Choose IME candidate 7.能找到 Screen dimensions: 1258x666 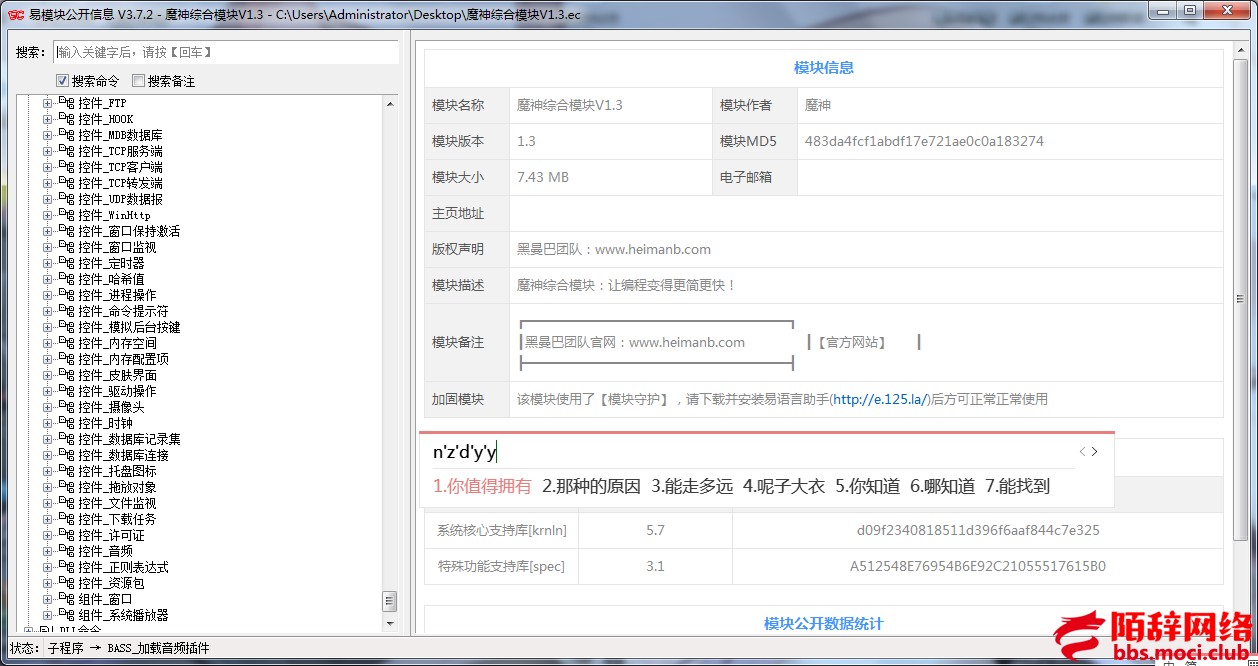click(x=1018, y=486)
